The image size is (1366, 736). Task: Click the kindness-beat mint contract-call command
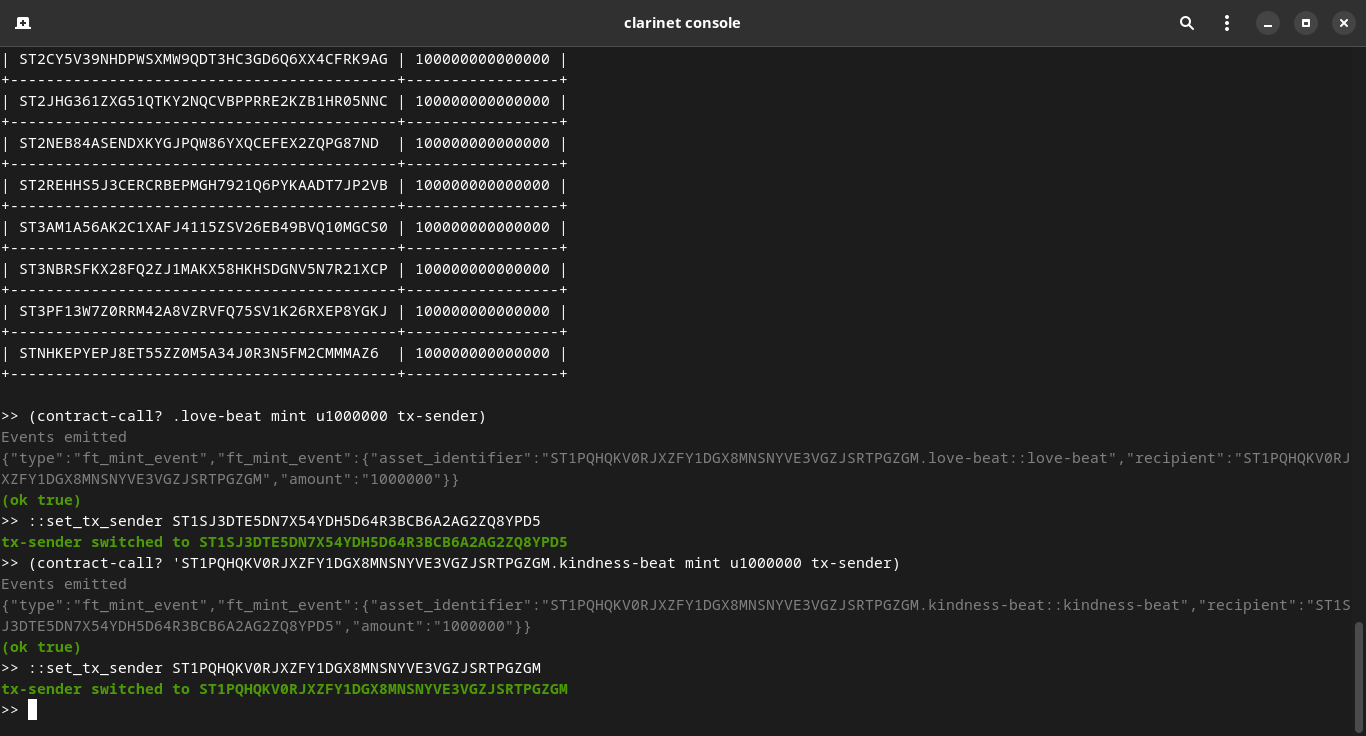pos(464,563)
